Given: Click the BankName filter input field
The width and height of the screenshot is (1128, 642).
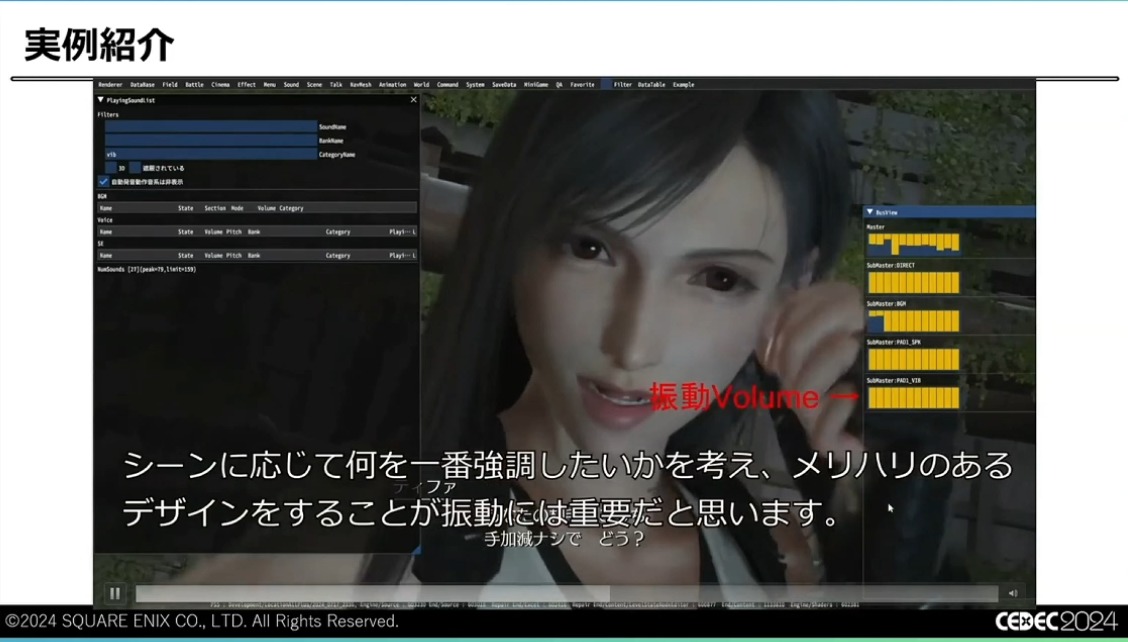Looking at the screenshot, I should tap(211, 140).
